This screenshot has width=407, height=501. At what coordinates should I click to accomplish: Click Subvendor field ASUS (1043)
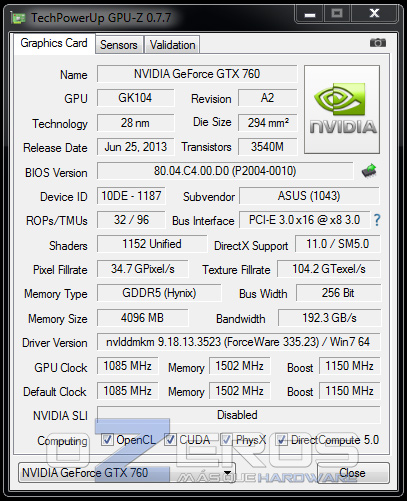(309, 196)
